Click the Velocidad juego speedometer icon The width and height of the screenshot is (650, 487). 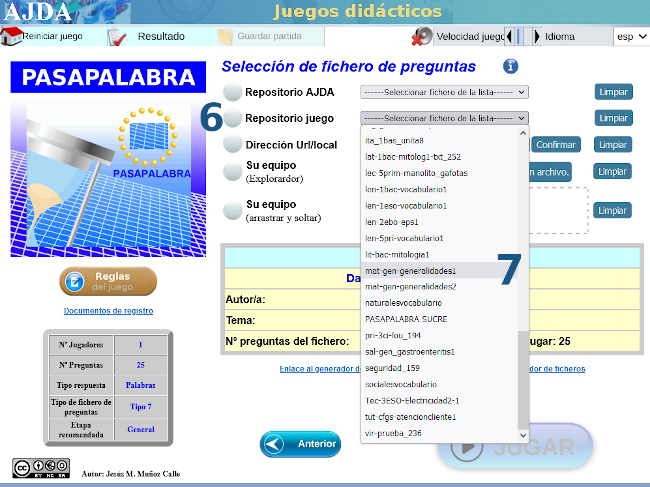click(422, 36)
